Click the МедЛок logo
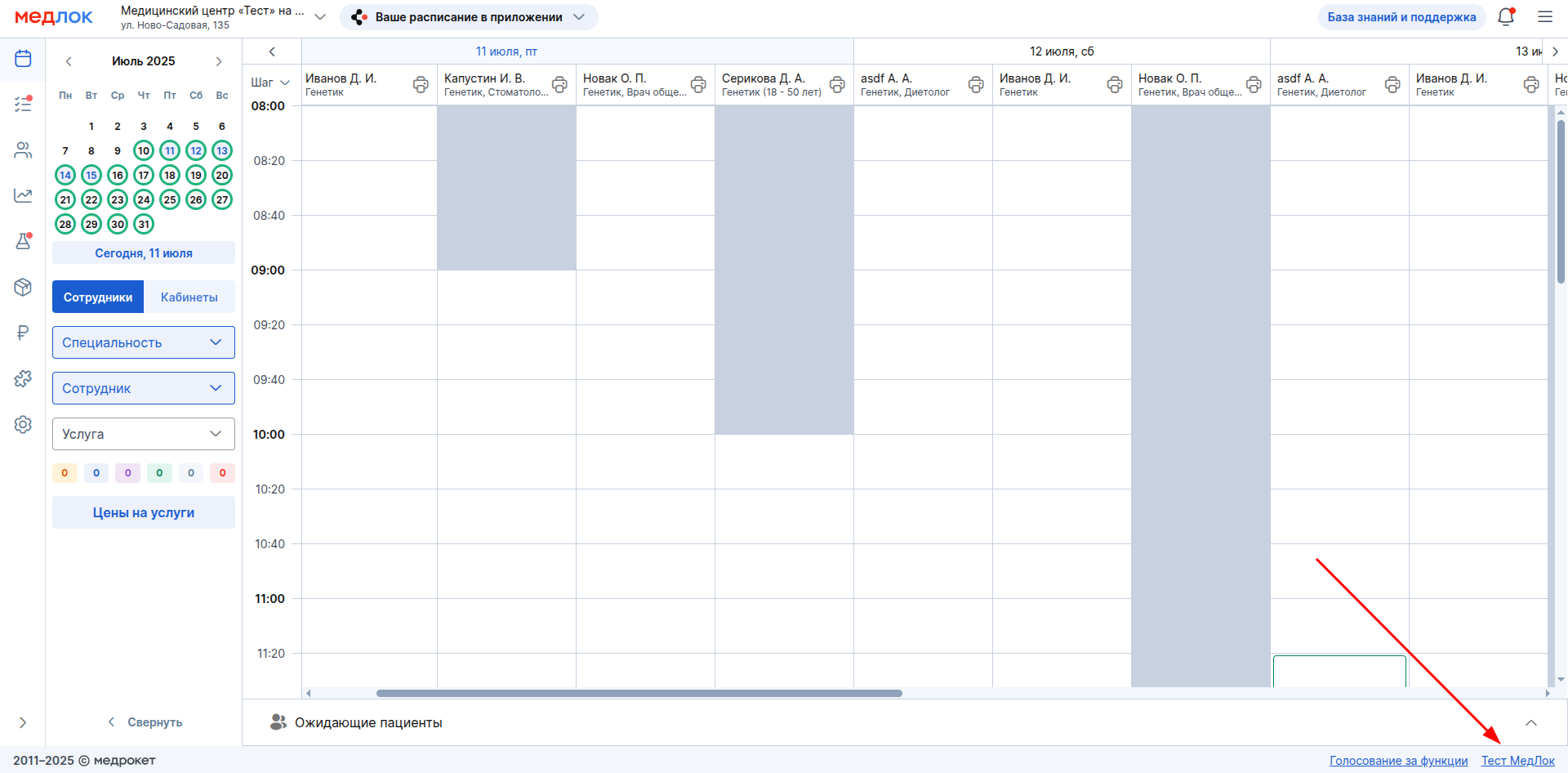 (x=54, y=17)
